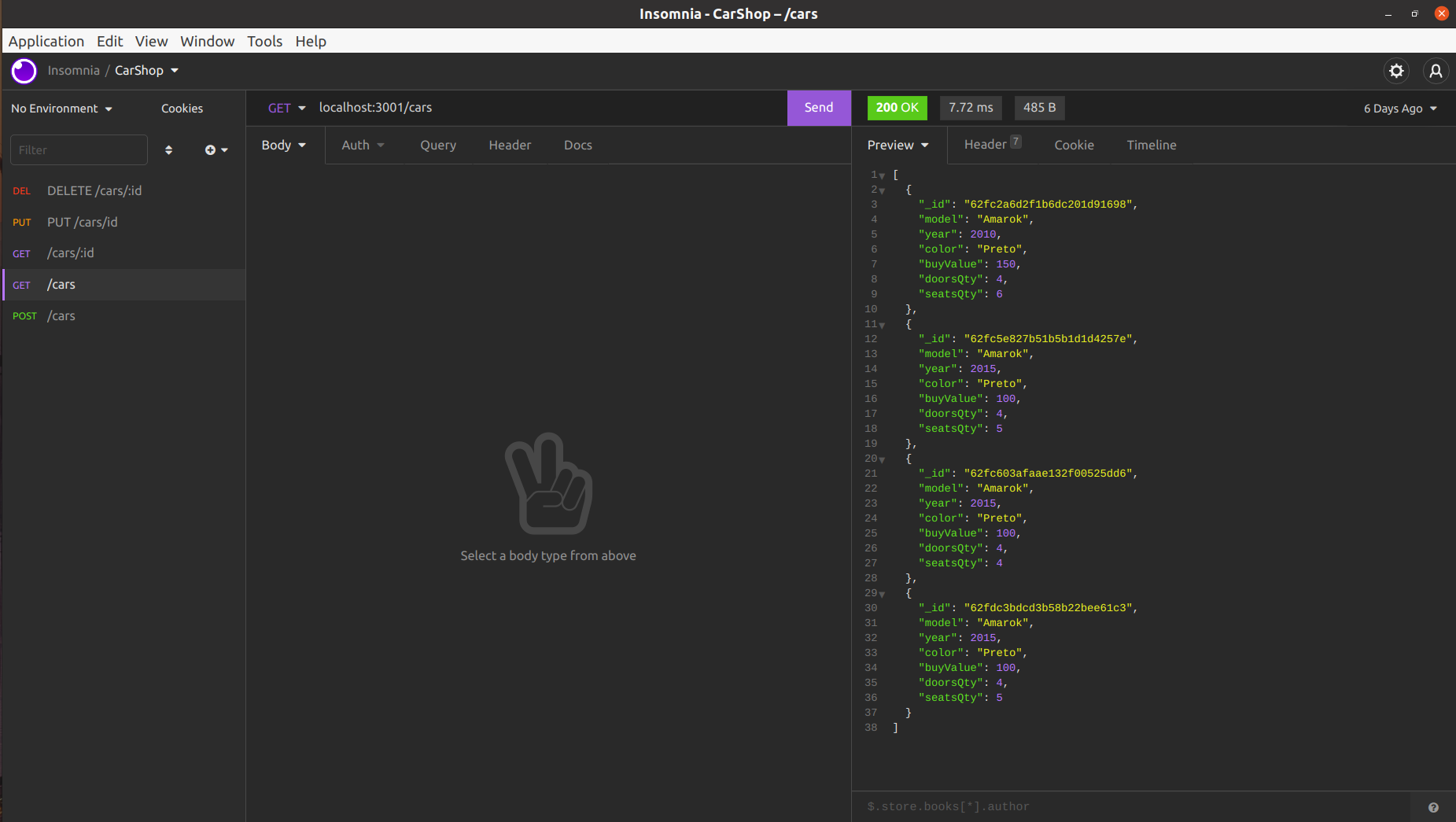The width and height of the screenshot is (1456, 822).
Task: Switch to the response Timeline tab
Action: click(1151, 146)
